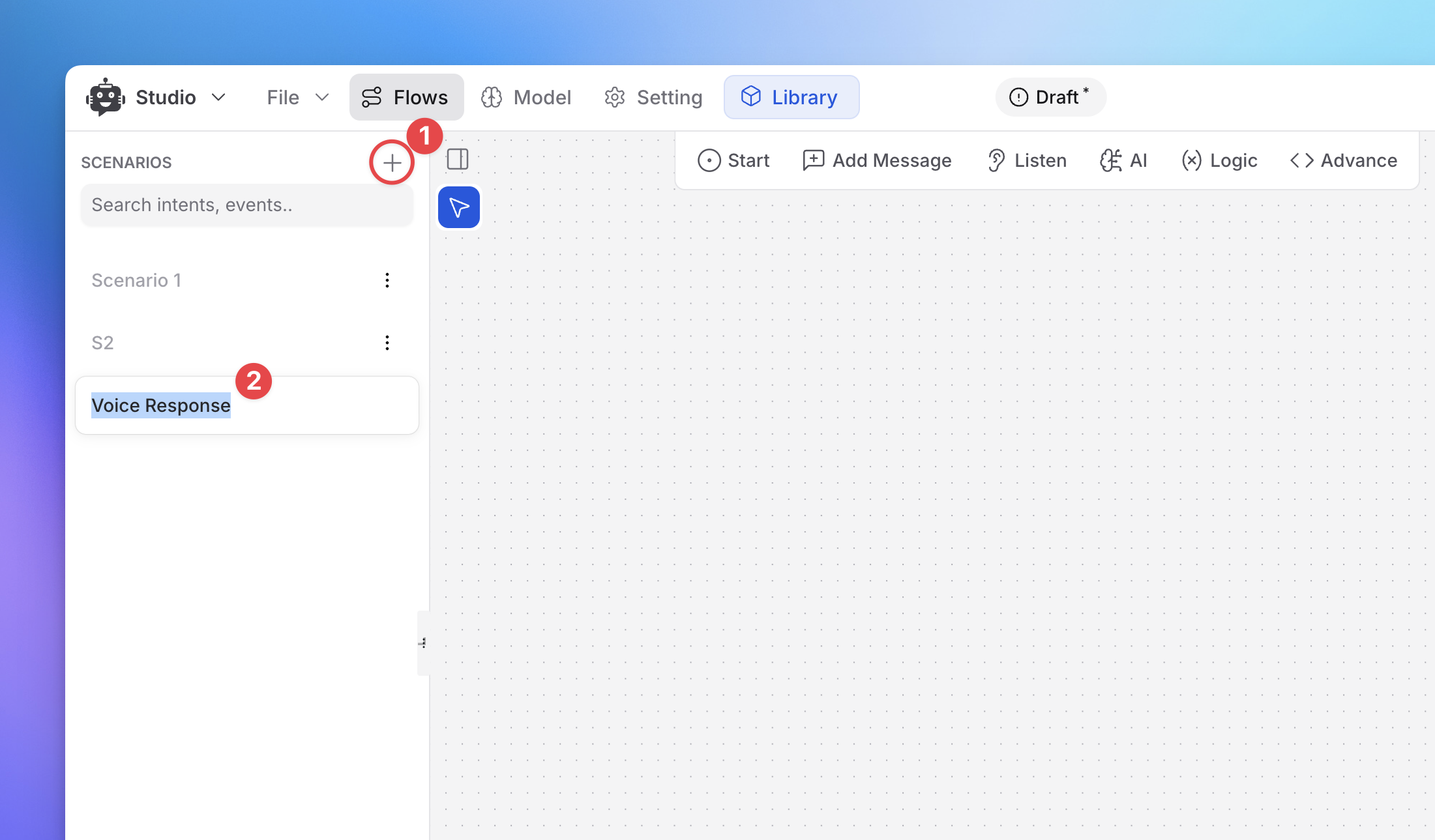Expand the Studio dropdown chevron
The height and width of the screenshot is (840, 1435).
pos(219,97)
